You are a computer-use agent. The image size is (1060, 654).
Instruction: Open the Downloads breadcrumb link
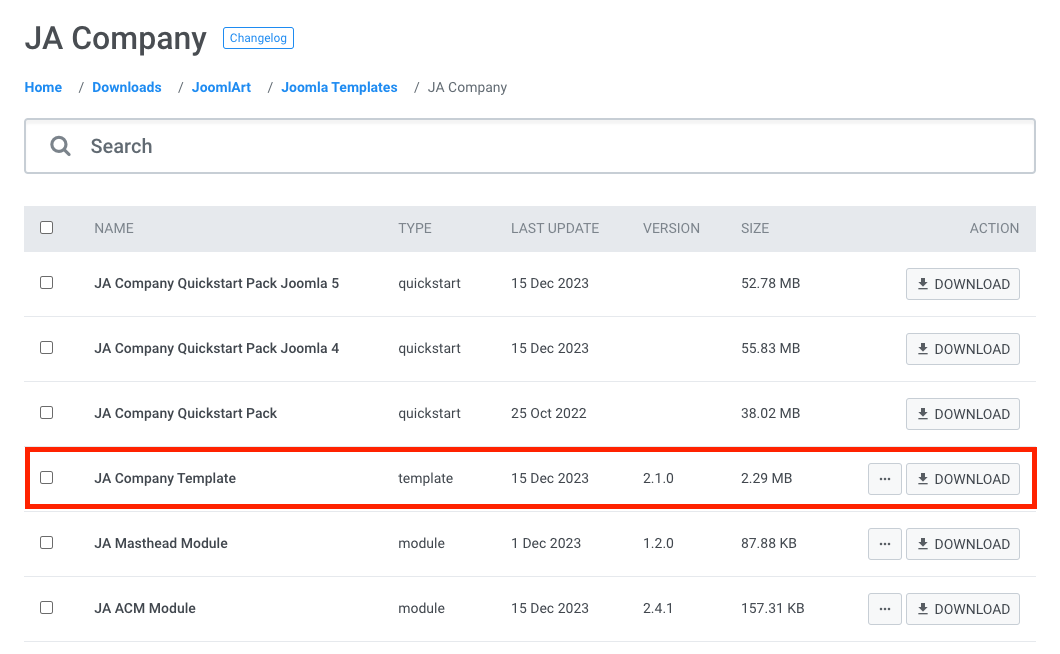(x=127, y=88)
